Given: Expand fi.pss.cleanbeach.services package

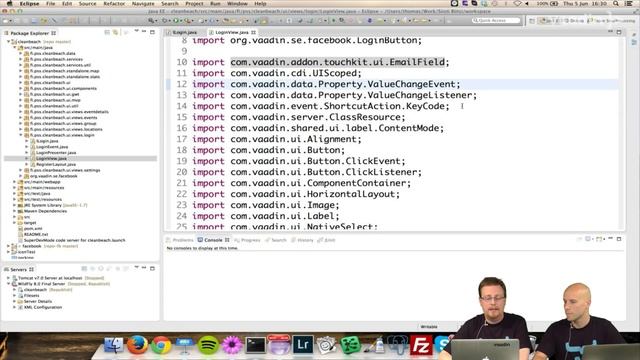Looking at the screenshot, I should [20, 59].
